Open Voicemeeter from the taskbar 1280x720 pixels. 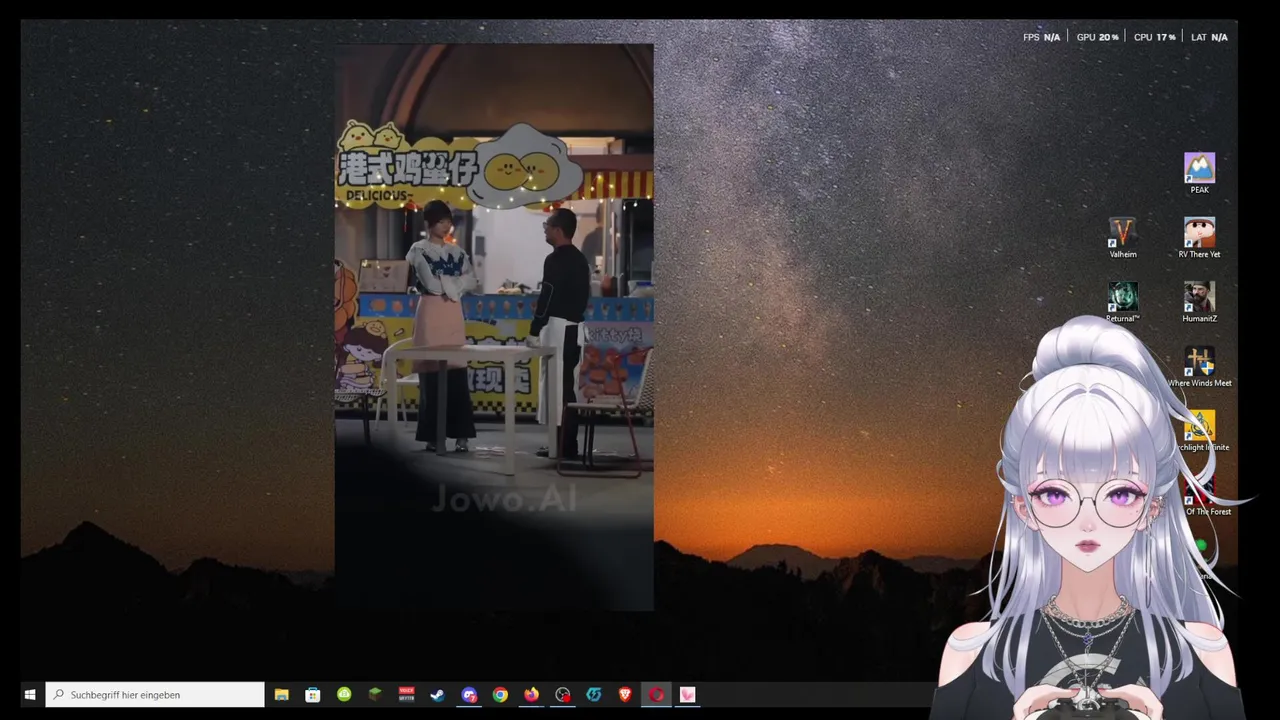click(x=406, y=694)
